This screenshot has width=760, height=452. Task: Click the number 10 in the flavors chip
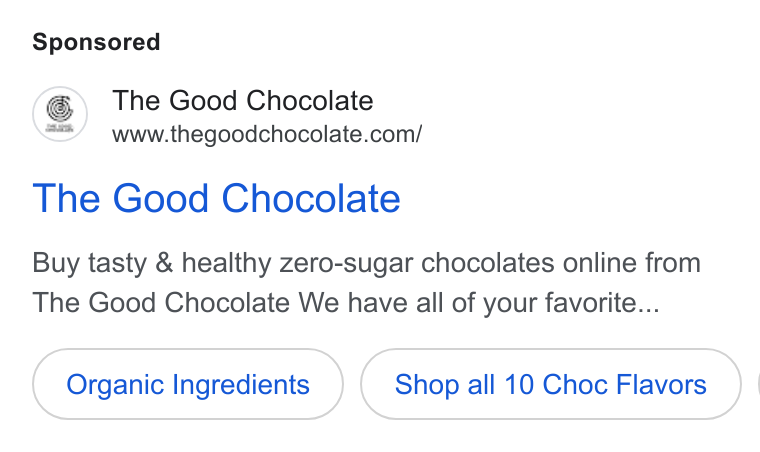click(x=519, y=385)
